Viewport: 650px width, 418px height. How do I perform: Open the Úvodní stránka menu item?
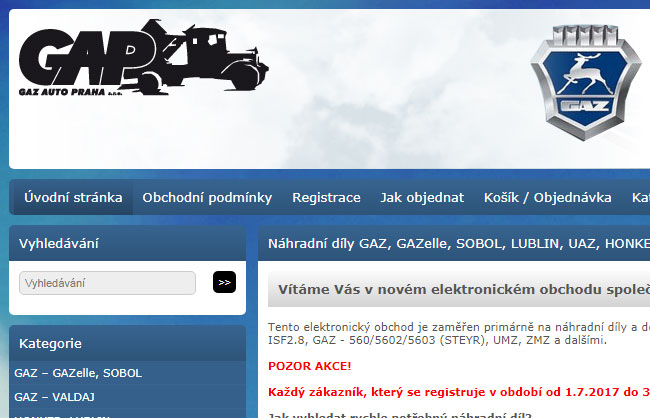point(73,197)
